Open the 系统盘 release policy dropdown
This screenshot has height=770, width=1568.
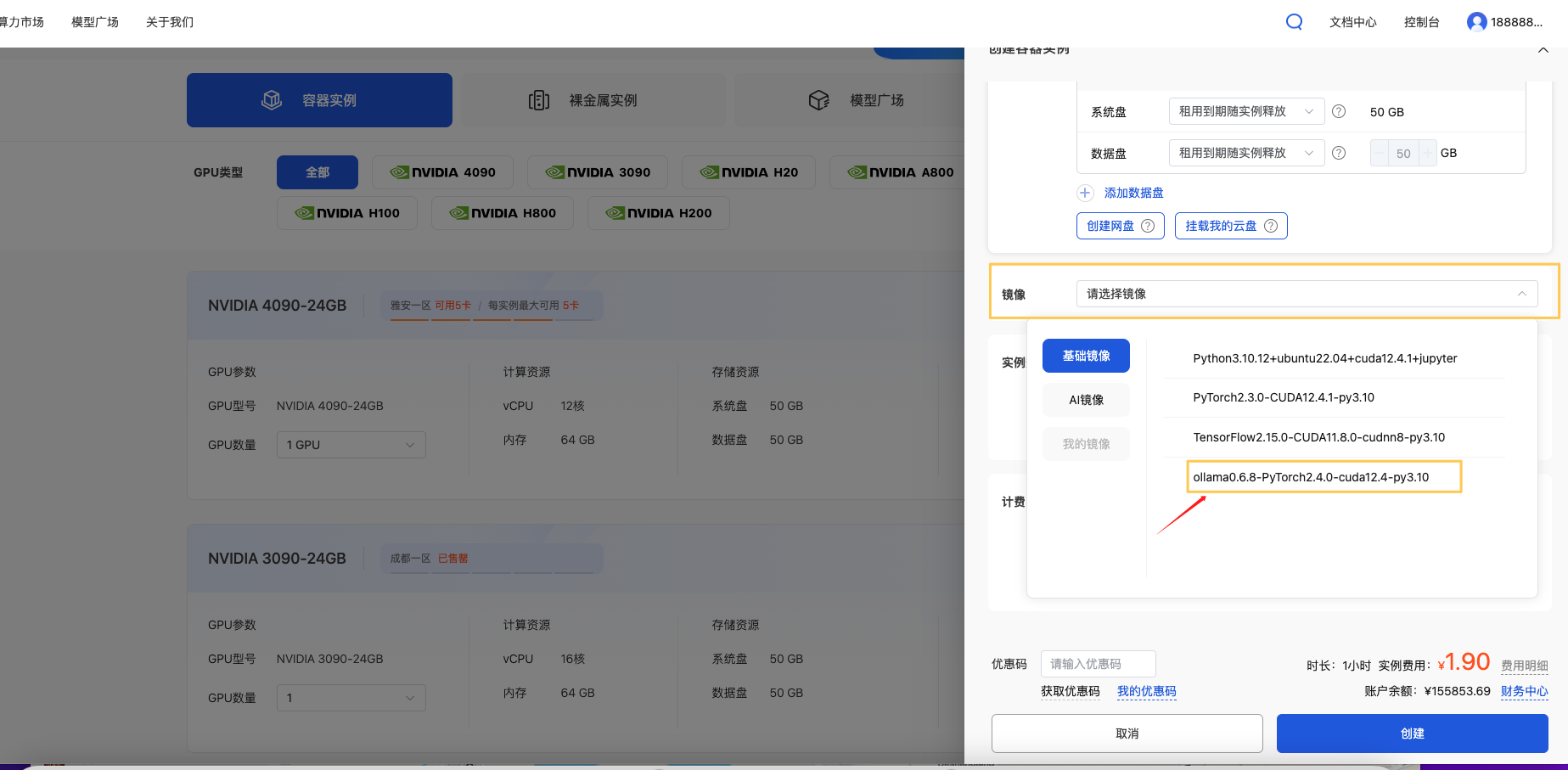coord(1246,111)
